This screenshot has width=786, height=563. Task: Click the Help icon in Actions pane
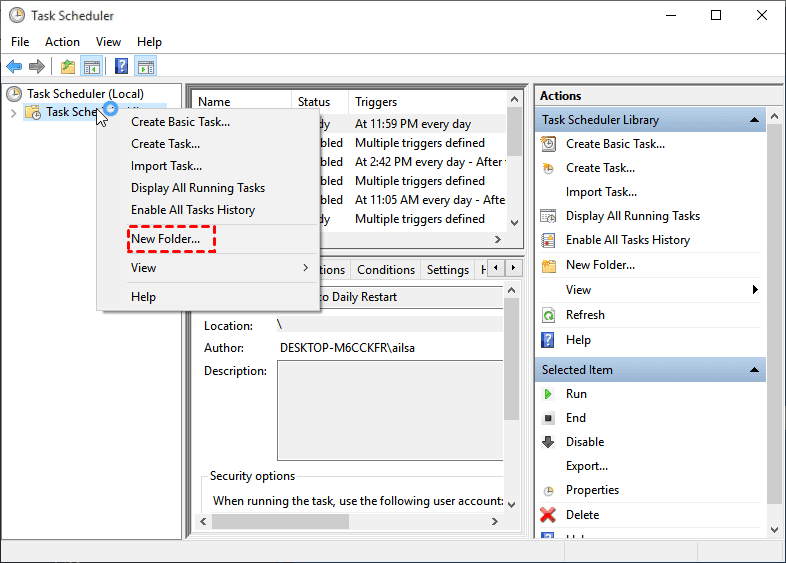coord(548,340)
